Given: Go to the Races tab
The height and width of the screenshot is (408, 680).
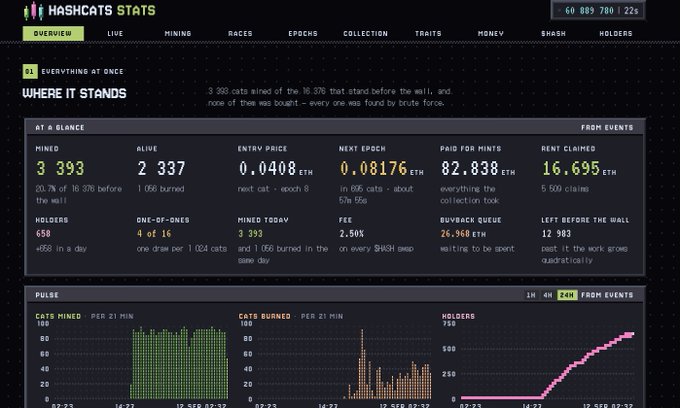Looking at the screenshot, I should tap(240, 33).
